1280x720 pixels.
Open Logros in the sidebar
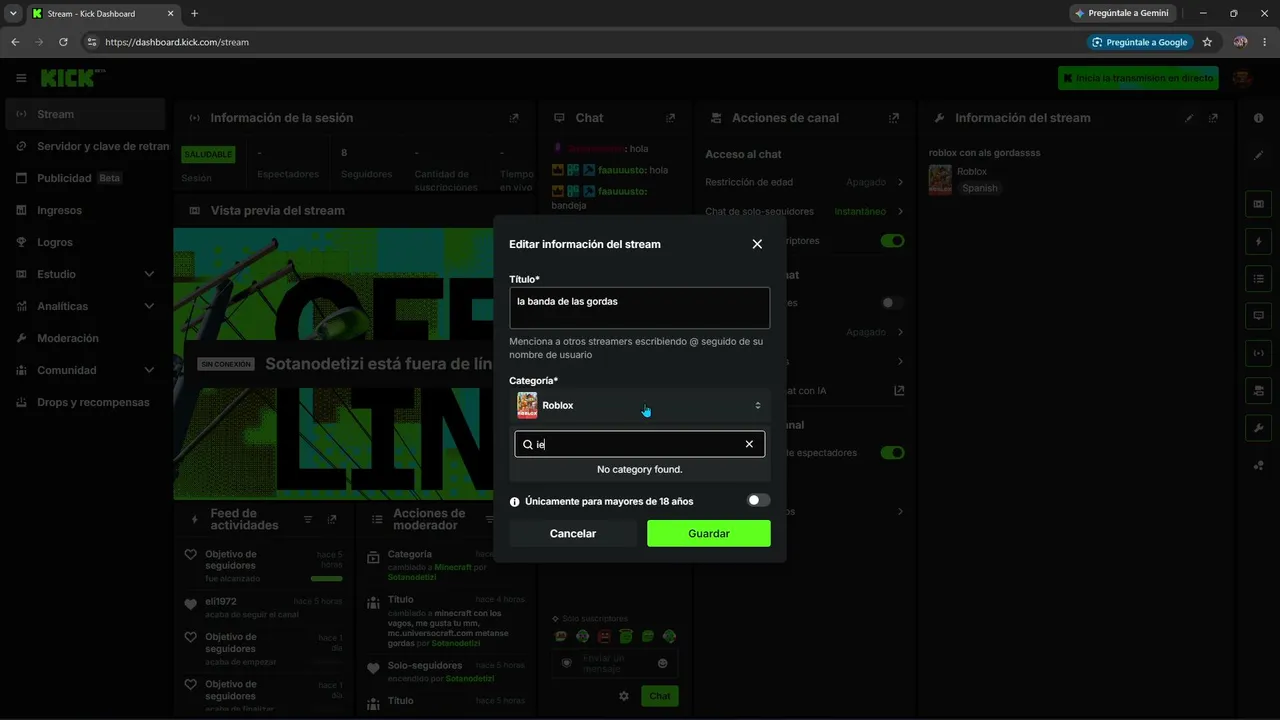85,242
